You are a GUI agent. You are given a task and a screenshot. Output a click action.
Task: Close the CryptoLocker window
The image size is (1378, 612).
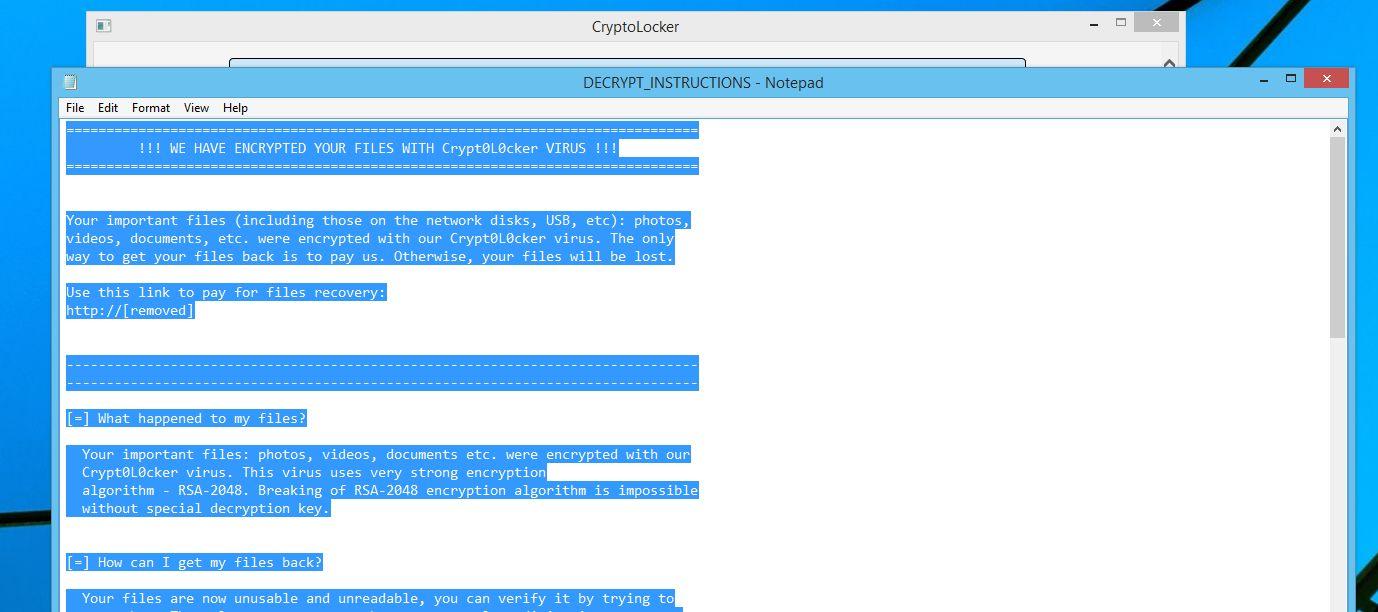point(1157,22)
